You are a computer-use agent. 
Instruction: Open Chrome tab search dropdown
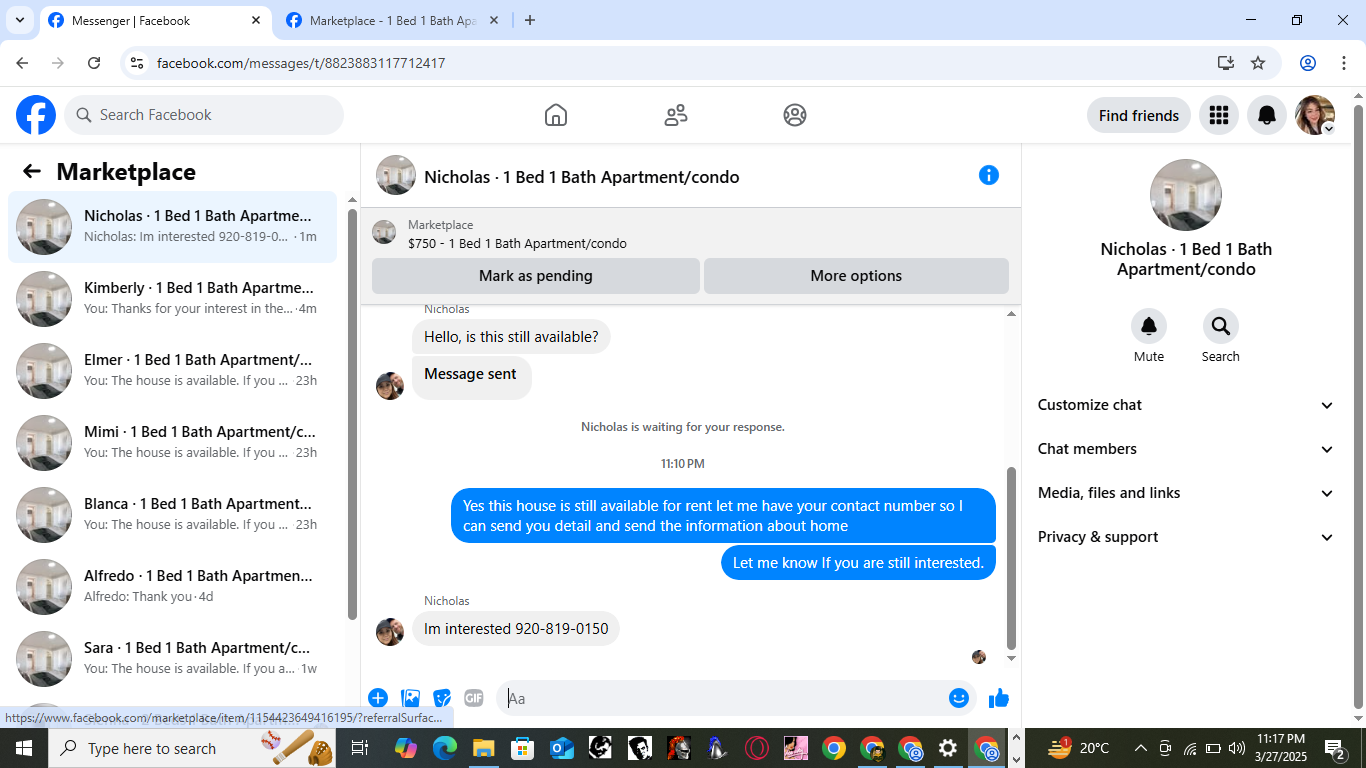(20, 20)
